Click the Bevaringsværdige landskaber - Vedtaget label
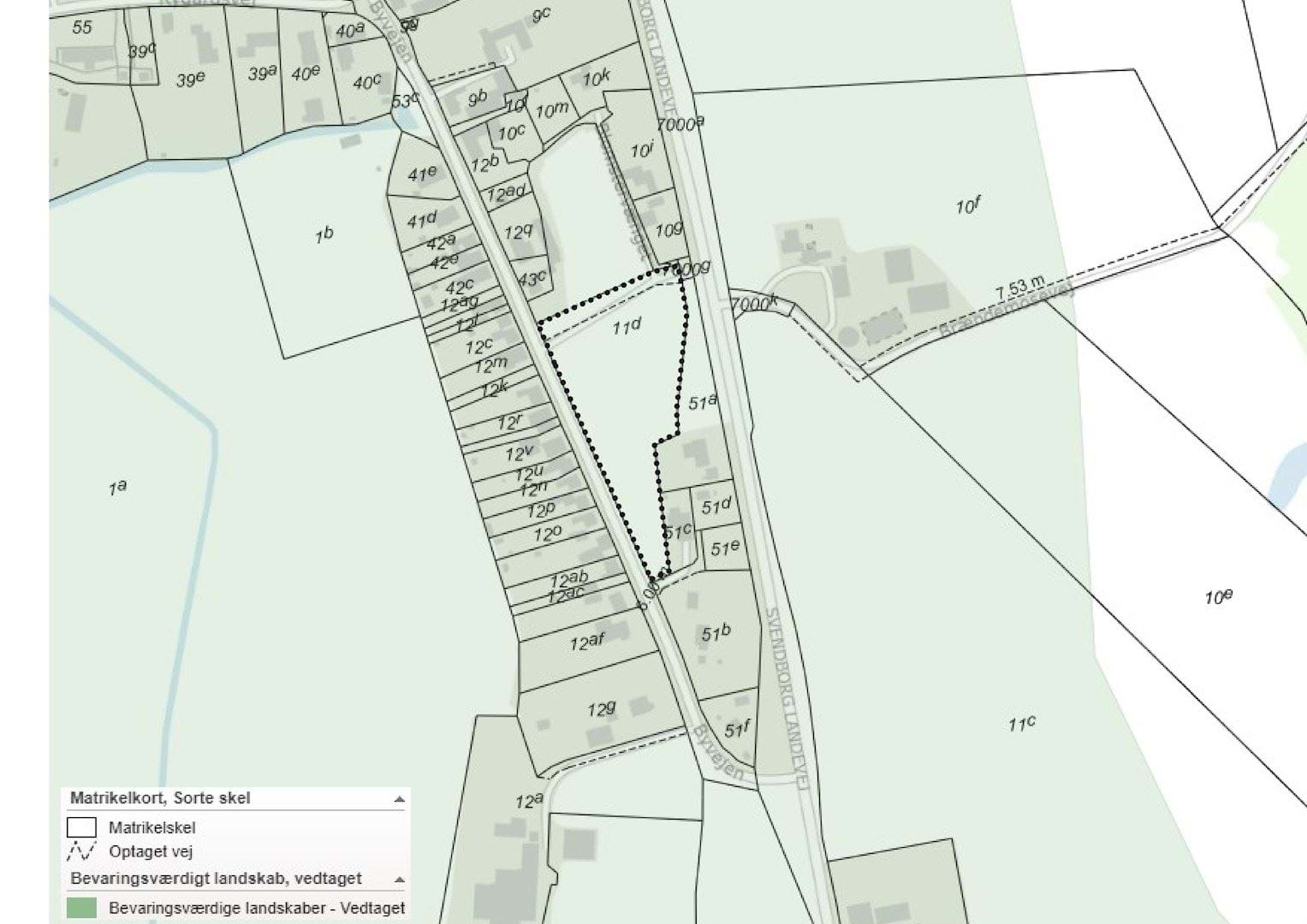This screenshot has width=1307, height=924. (257, 908)
